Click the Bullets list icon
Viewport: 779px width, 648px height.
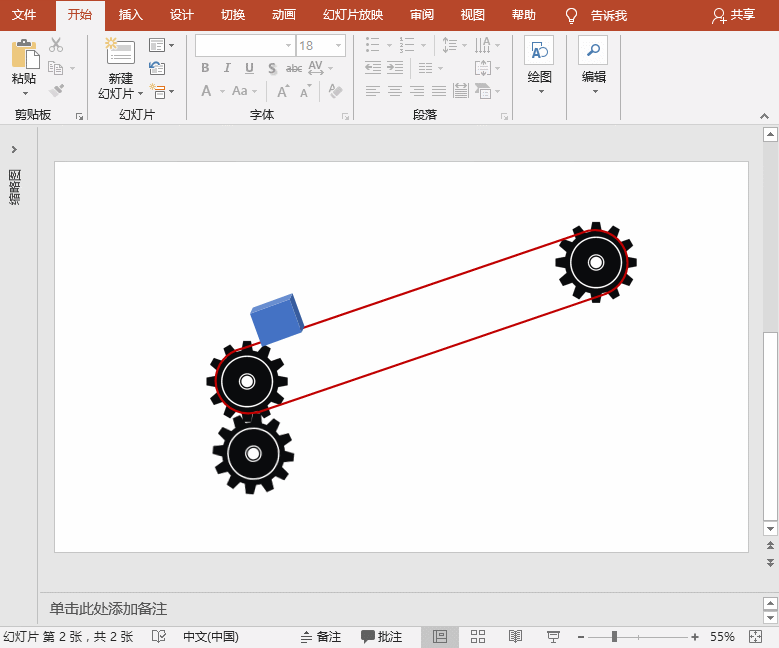[373, 45]
